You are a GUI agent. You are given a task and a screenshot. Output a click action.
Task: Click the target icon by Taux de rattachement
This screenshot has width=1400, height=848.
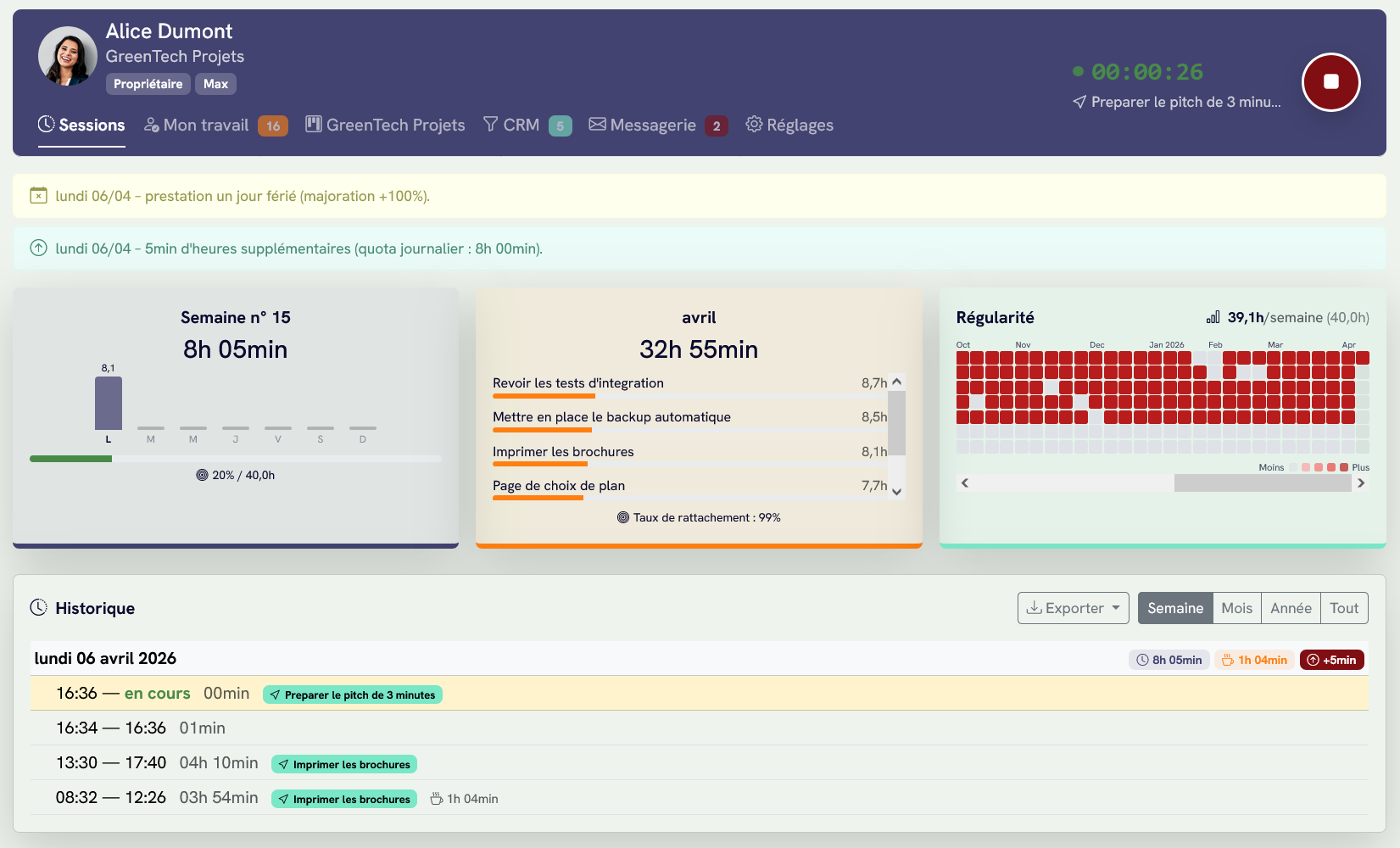tap(623, 517)
